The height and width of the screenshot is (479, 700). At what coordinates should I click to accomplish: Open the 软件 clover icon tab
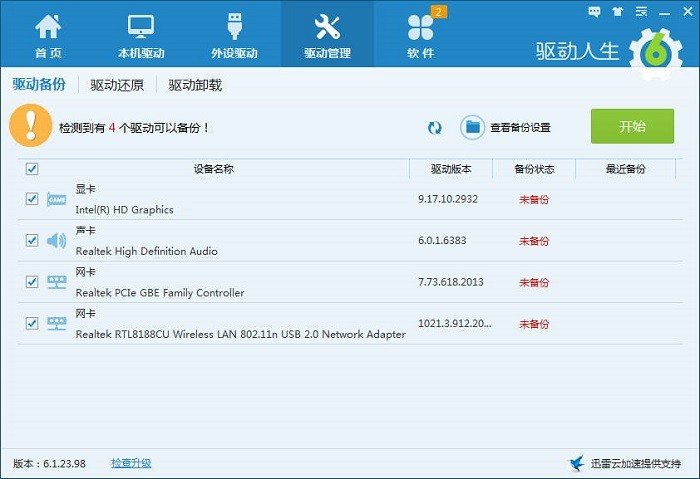pos(421,27)
